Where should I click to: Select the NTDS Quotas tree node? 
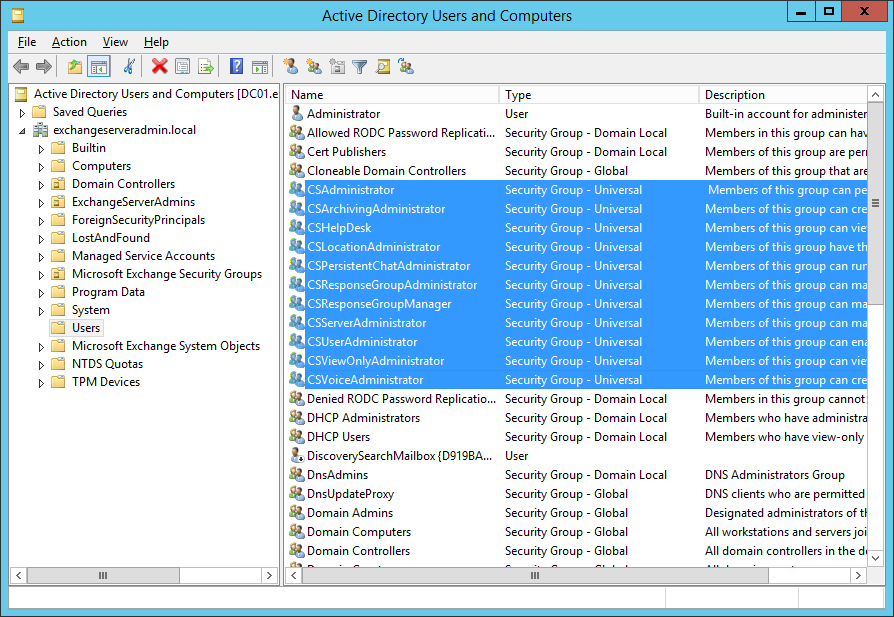(107, 364)
